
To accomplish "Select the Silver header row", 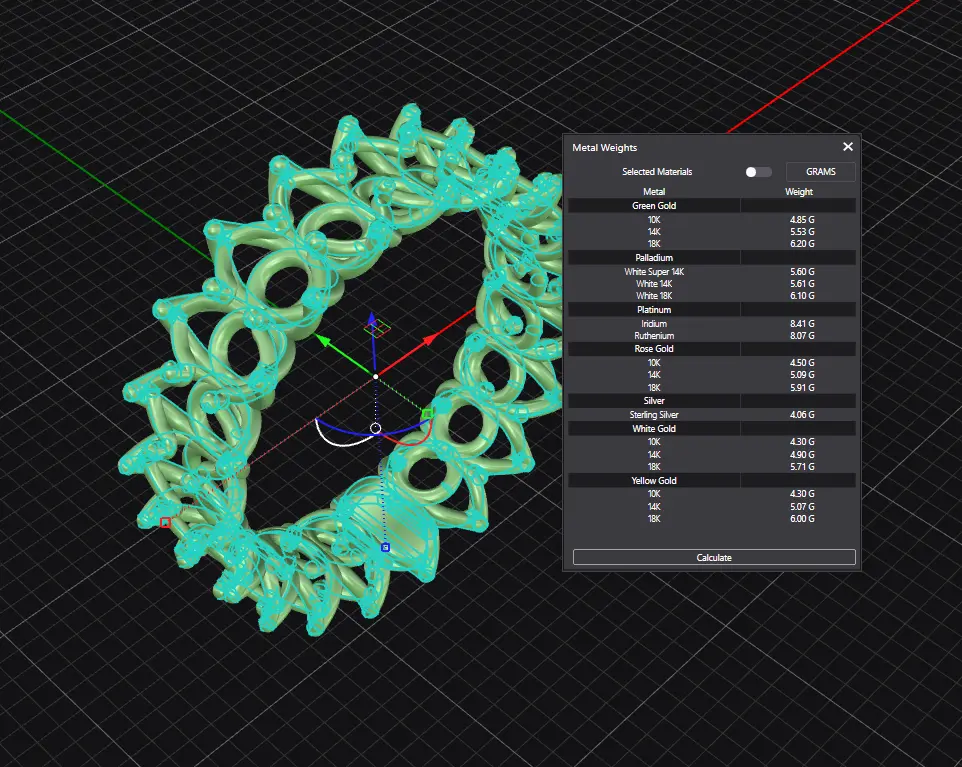I will (712, 401).
